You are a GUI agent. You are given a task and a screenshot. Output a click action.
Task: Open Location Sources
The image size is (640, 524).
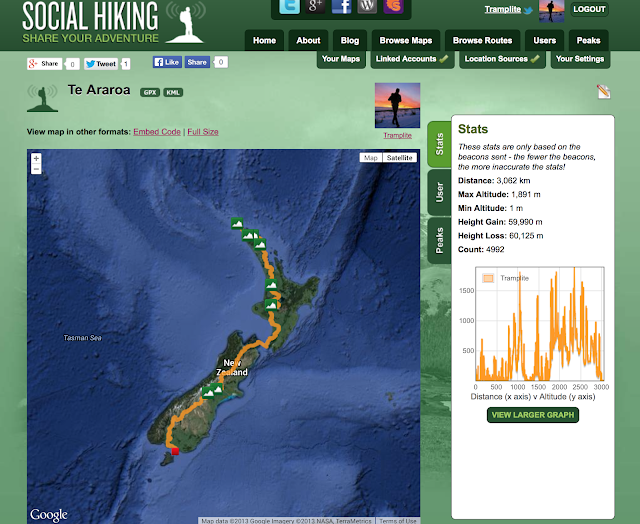tap(502, 59)
